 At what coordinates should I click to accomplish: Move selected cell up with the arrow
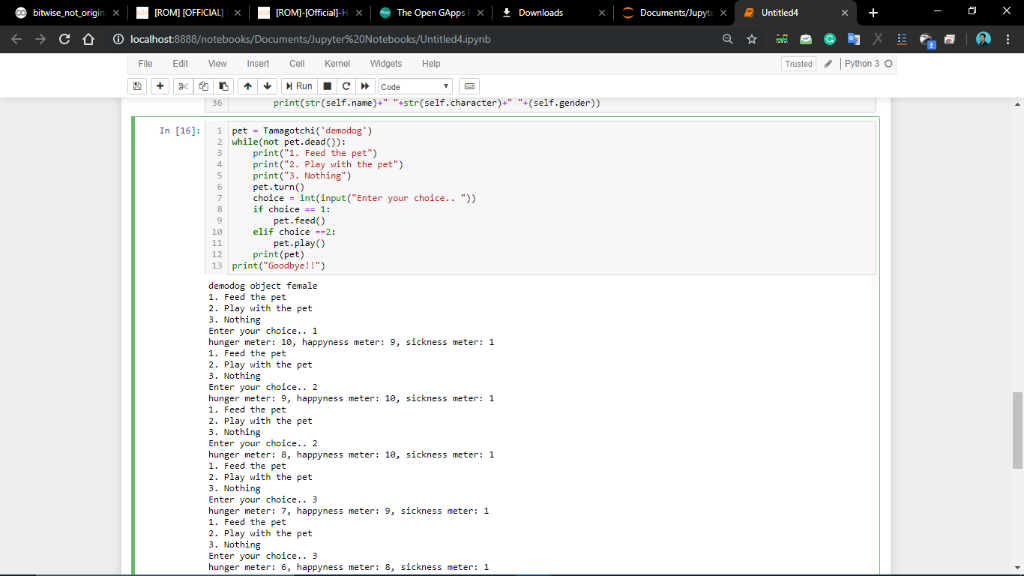248,86
